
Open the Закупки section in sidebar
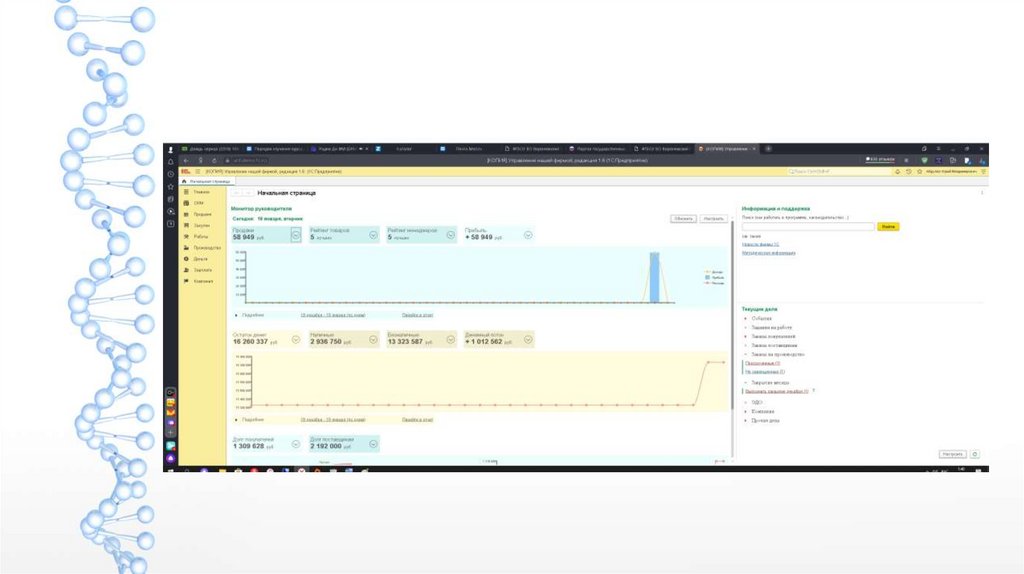coord(201,225)
